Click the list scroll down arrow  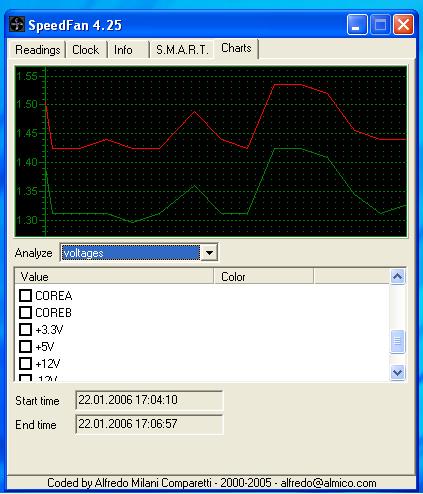click(x=397, y=372)
